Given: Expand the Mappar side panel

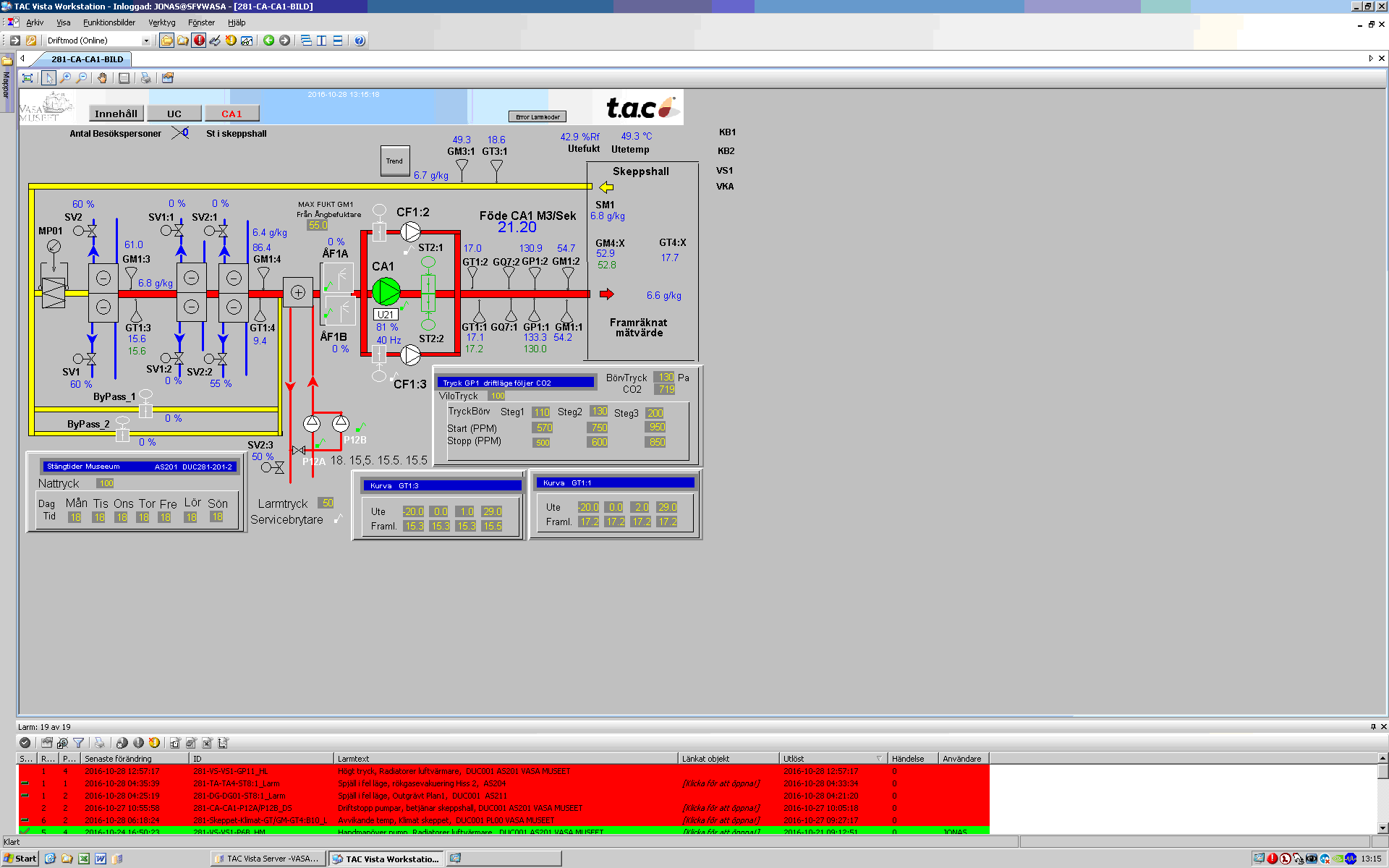Looking at the screenshot, I should [7, 80].
